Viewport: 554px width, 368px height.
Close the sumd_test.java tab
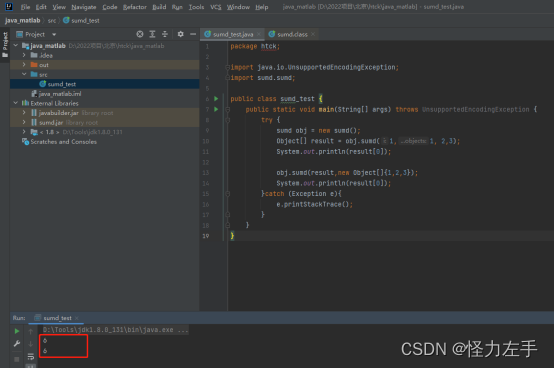259,34
